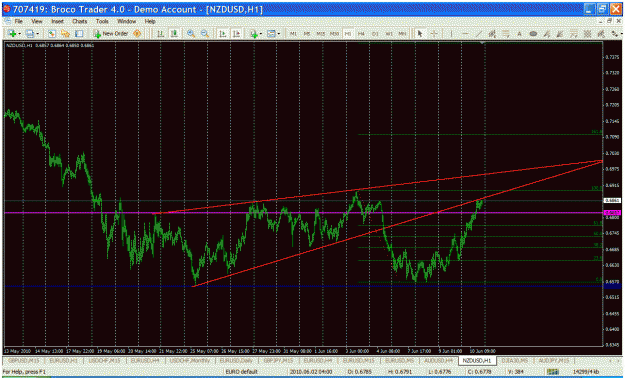Toggle the Chart Shift icon
Image resolution: width=625 pixels, height=378 pixels.
pos(236,34)
